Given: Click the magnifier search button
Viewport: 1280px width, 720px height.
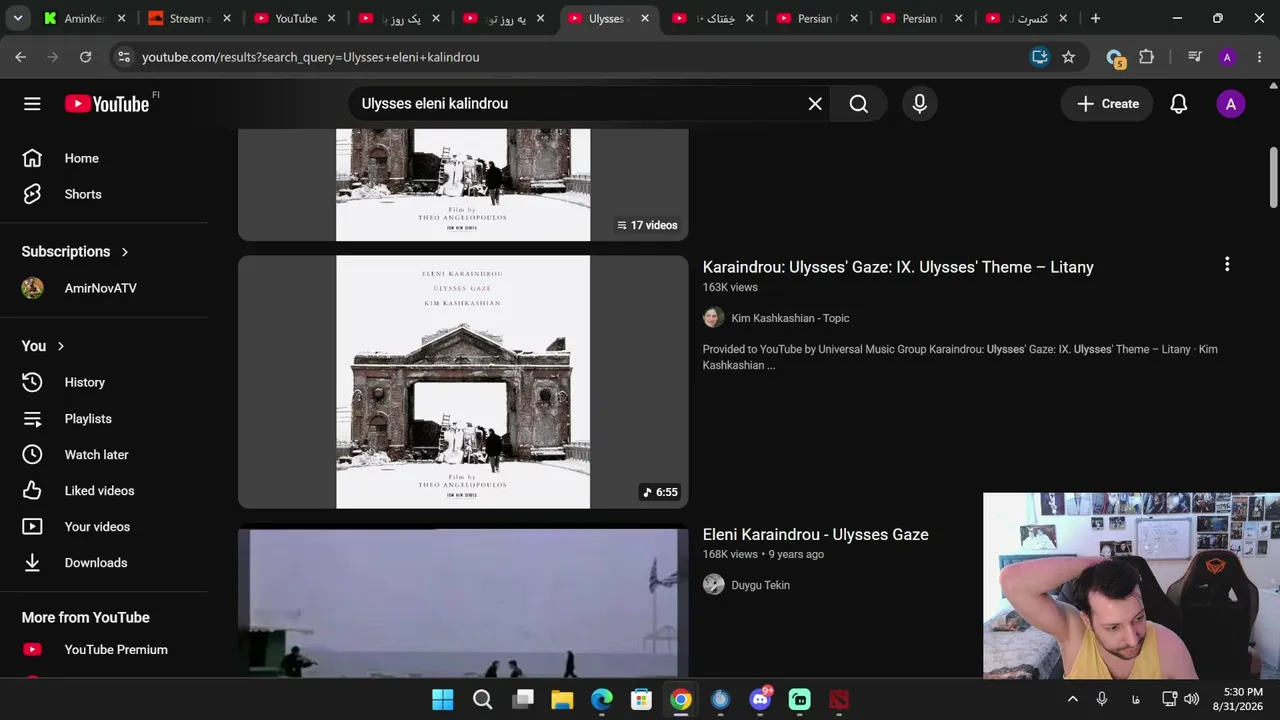Looking at the screenshot, I should (x=858, y=104).
